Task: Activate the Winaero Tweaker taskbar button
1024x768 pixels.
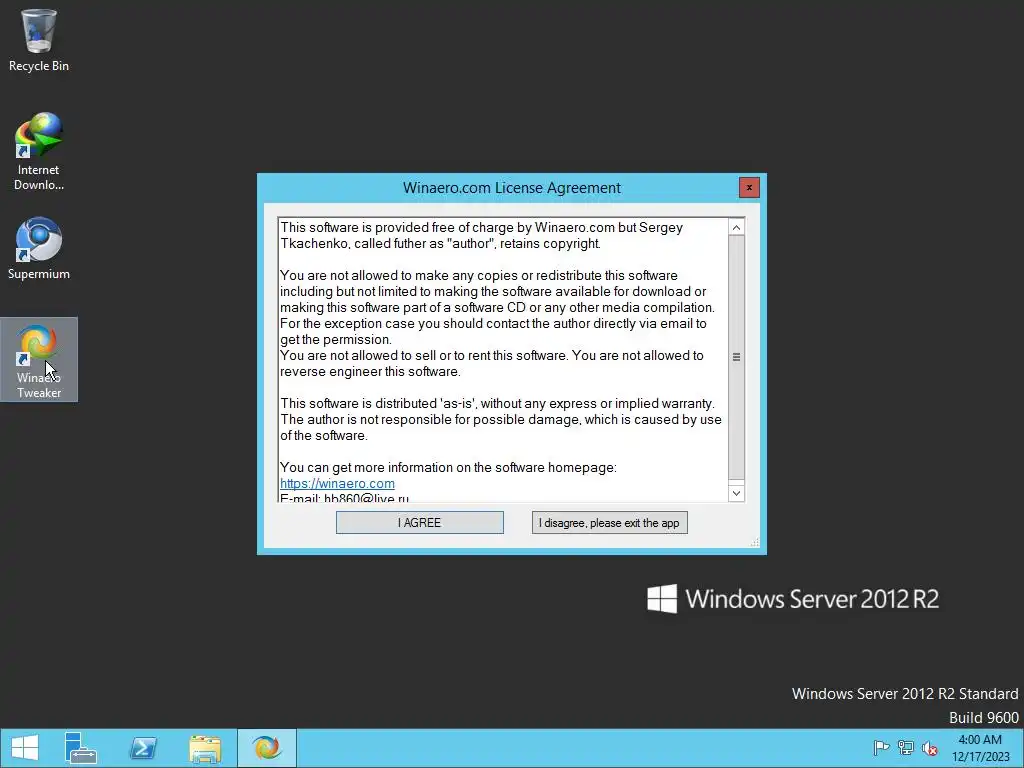Action: pyautogui.click(x=267, y=748)
